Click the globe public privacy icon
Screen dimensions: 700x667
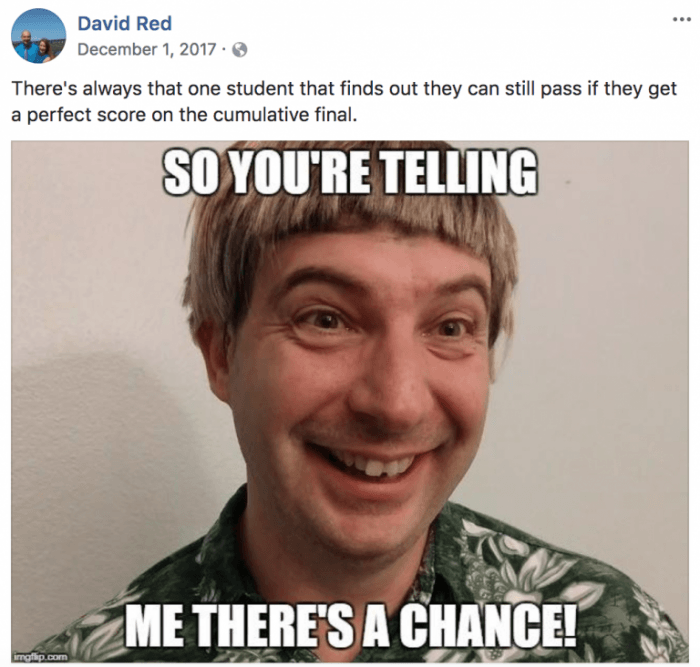click(240, 50)
